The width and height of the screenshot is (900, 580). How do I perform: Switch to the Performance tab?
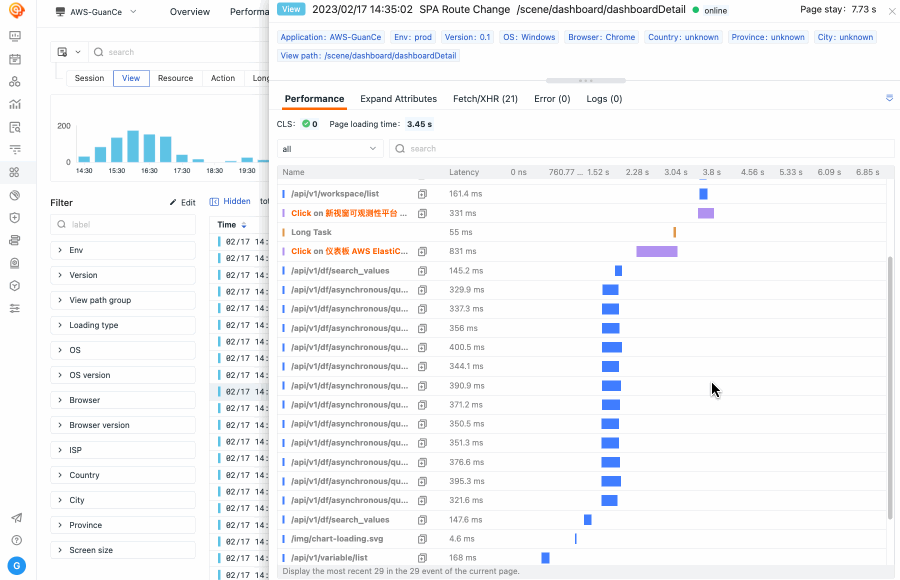click(314, 99)
